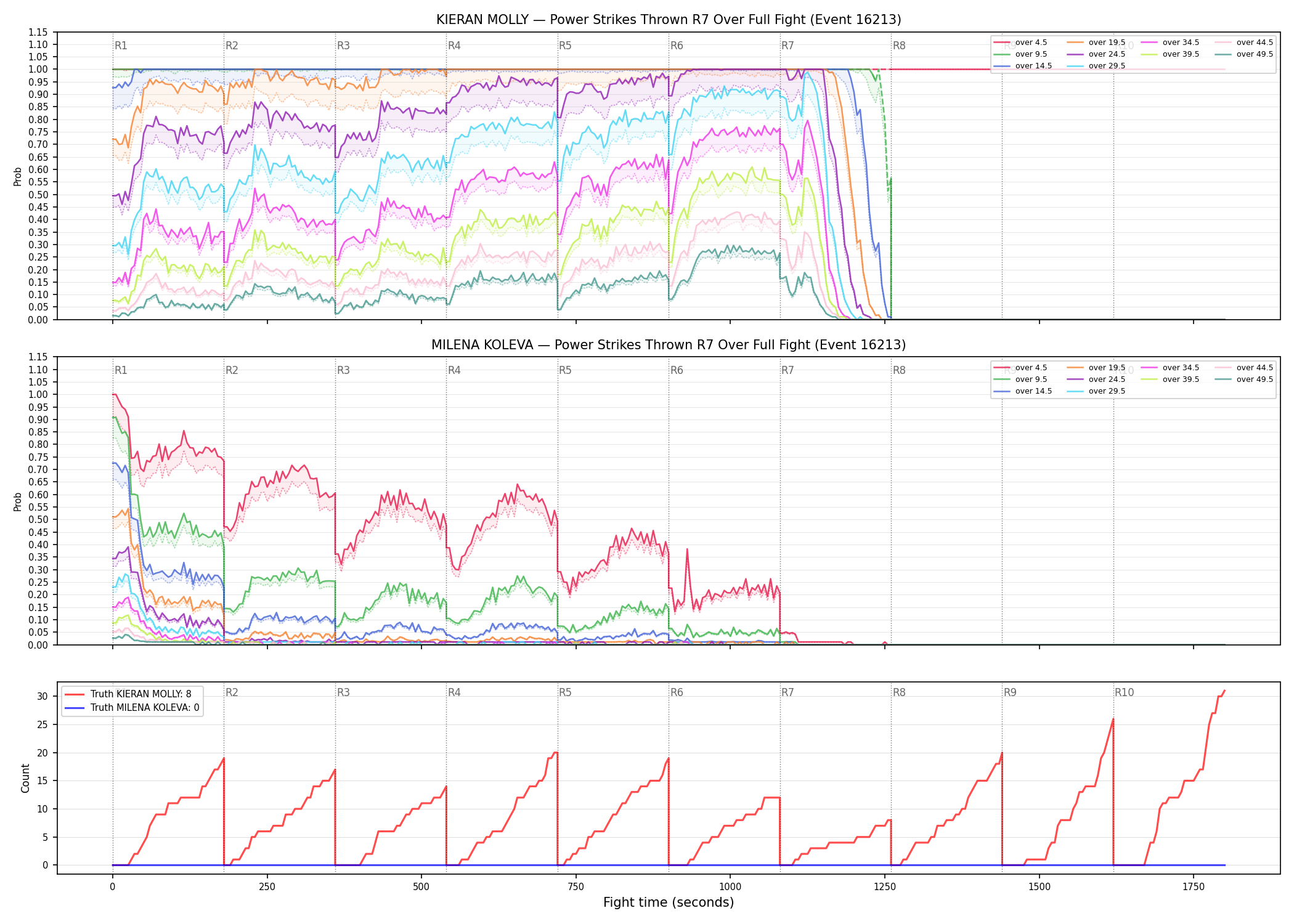The height and width of the screenshot is (924, 1294).
Task: Click the R2 marker in the count chart
Action: (232, 692)
